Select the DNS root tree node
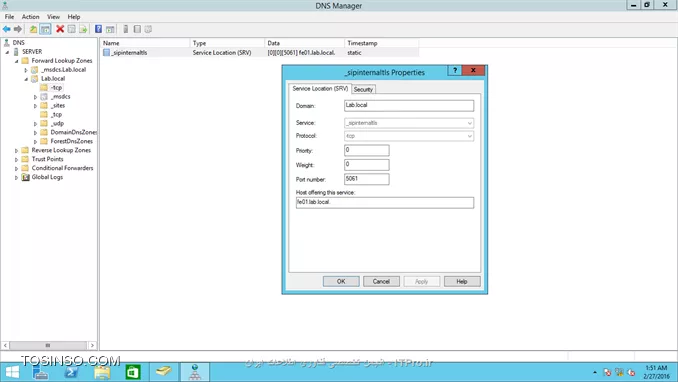 [19, 42]
